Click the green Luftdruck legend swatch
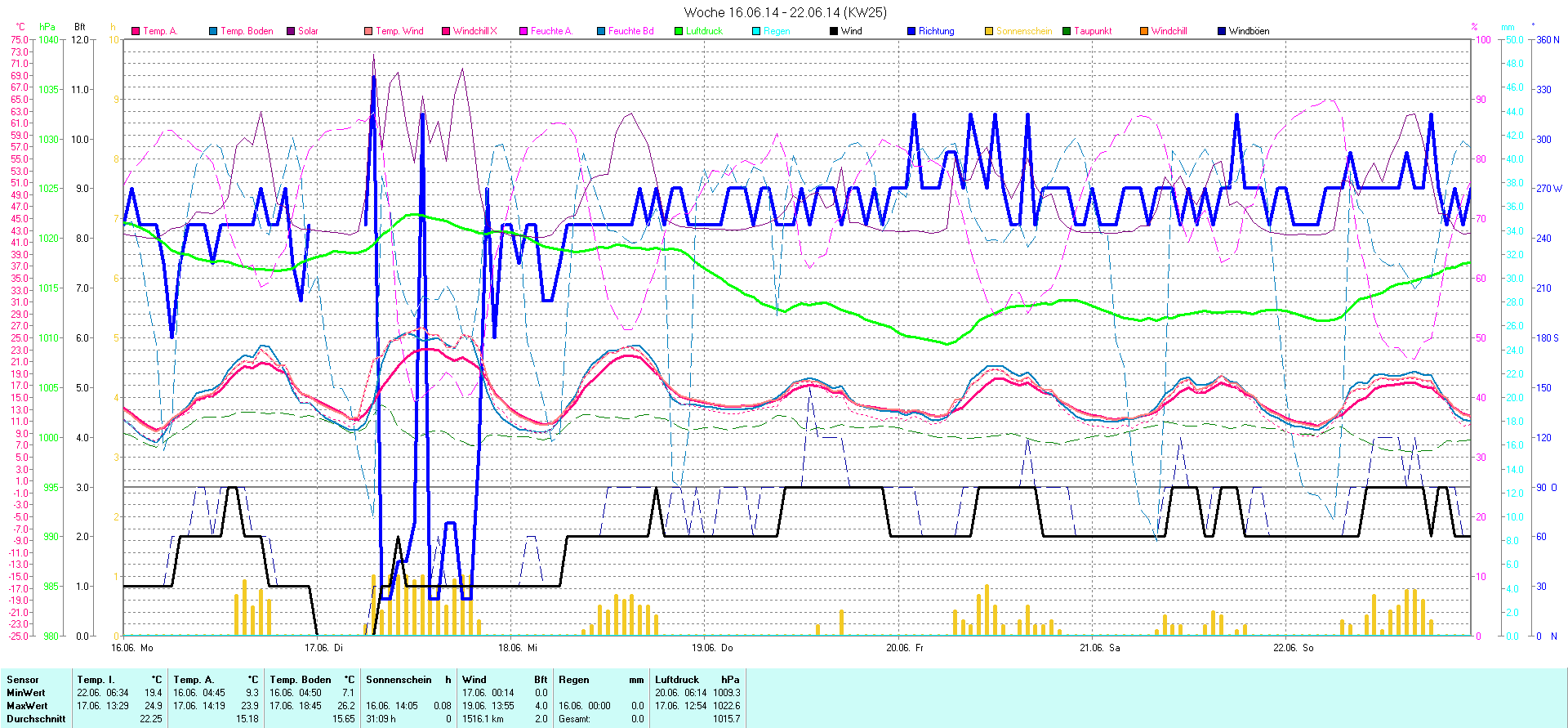Screen dimensions: 1568x728 (679, 31)
